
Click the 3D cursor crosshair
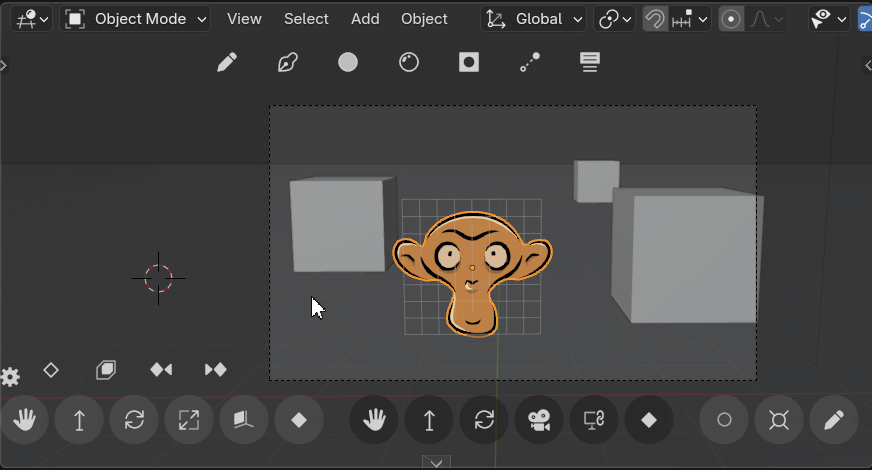click(x=158, y=278)
